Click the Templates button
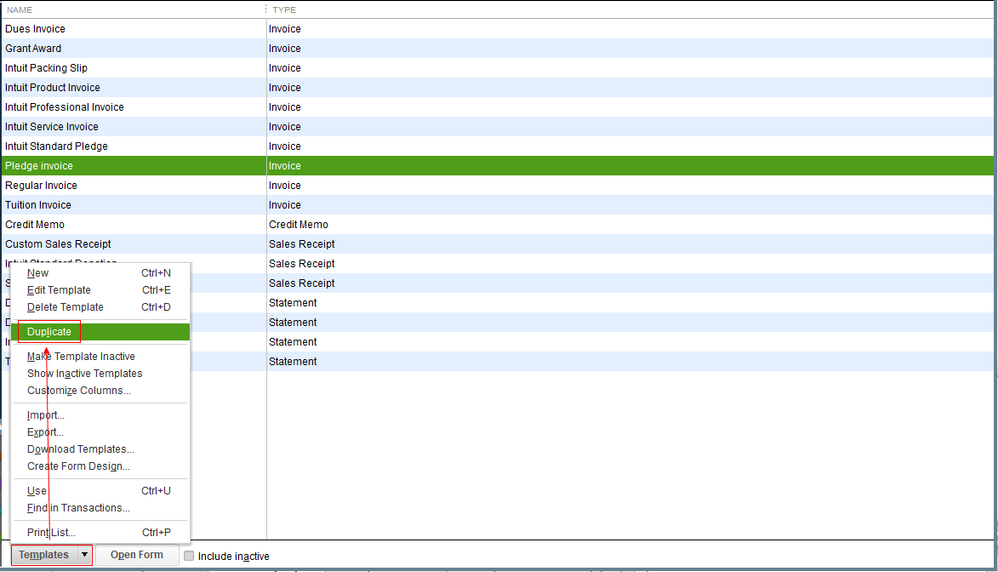Screen dimensions: 998x572 click(x=43, y=555)
